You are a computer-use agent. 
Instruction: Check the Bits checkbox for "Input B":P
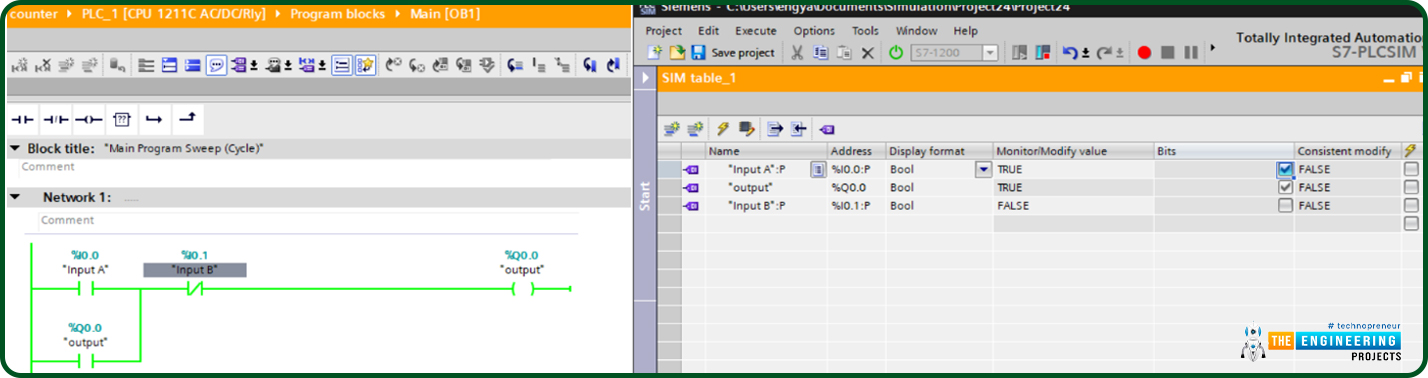point(1285,205)
